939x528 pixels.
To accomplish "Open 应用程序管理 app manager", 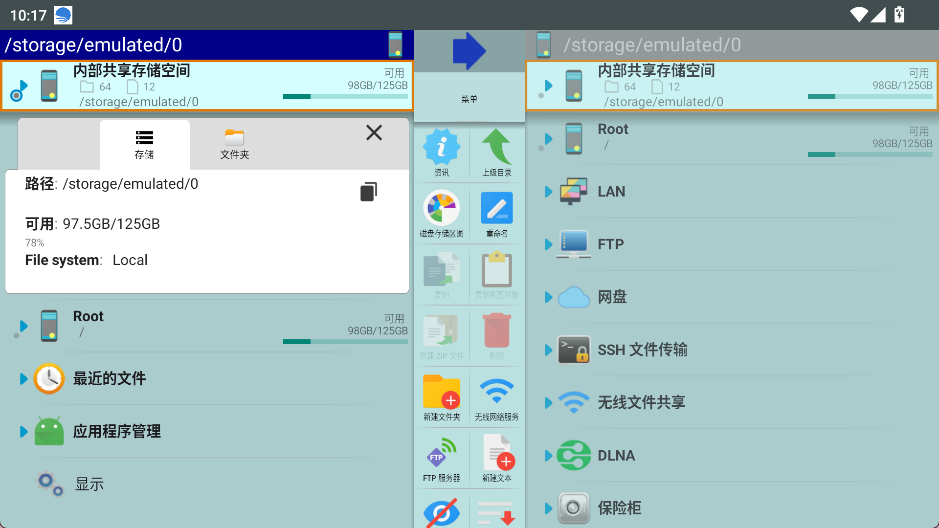I will (116, 431).
